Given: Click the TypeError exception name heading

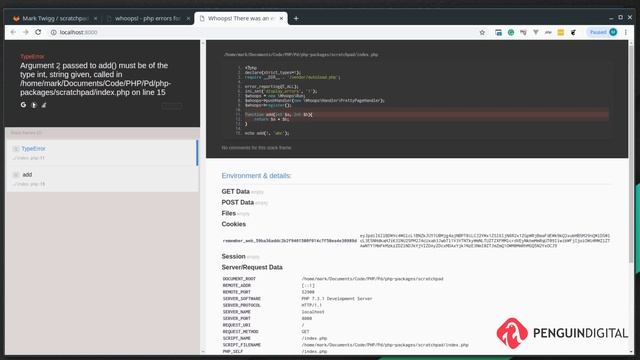Looking at the screenshot, I should (x=32, y=57).
